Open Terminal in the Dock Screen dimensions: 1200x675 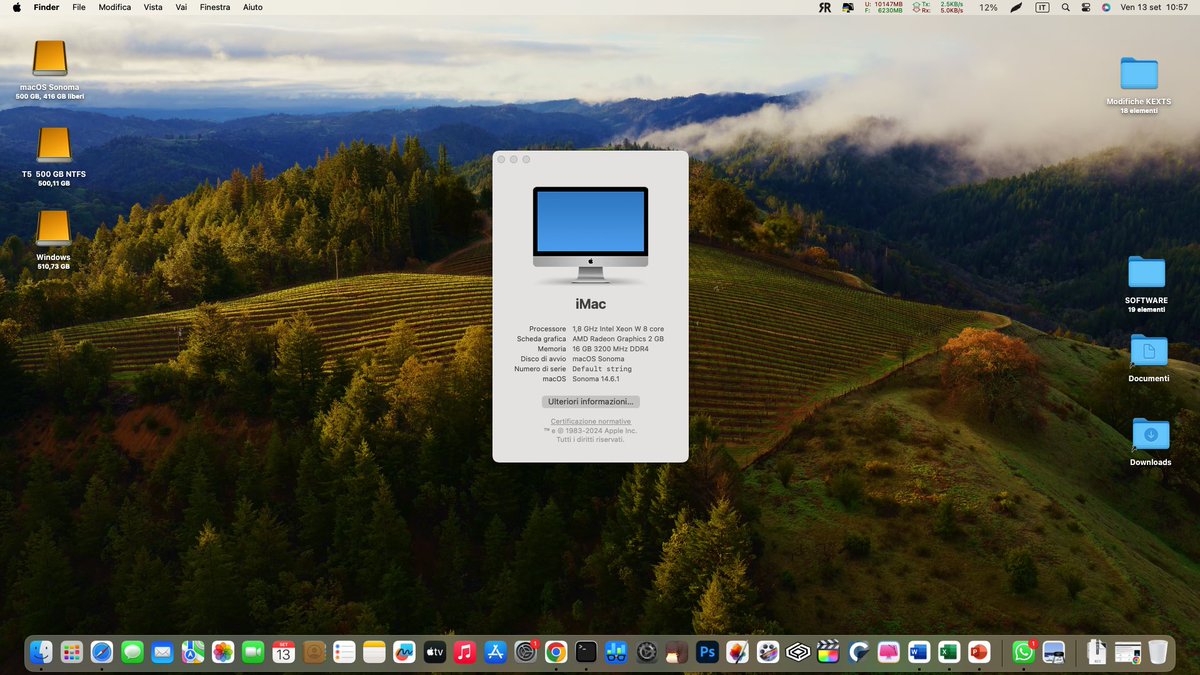(586, 652)
